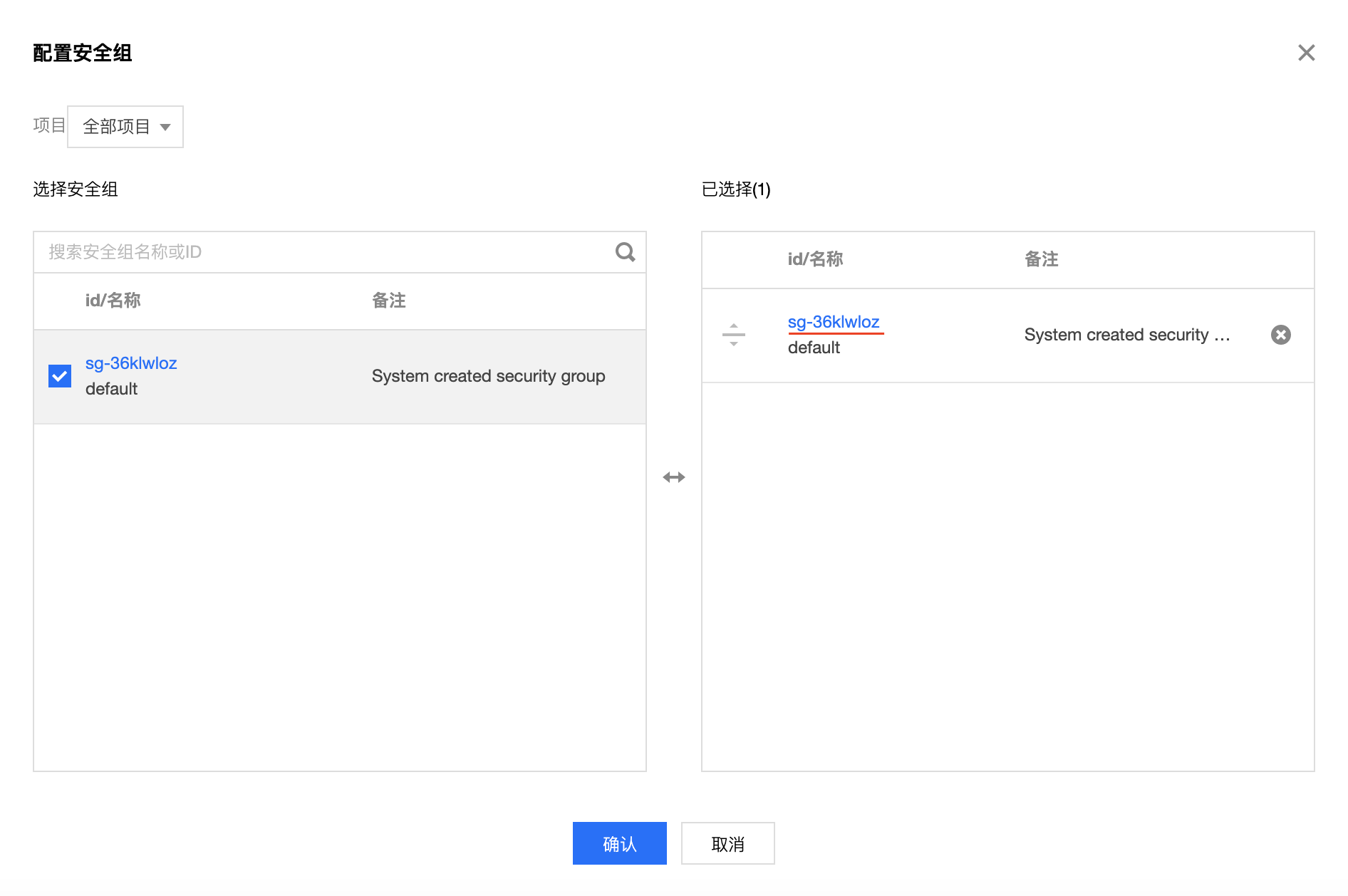
Task: Click the dropdown triangle inside the project selector
Action: [166, 127]
